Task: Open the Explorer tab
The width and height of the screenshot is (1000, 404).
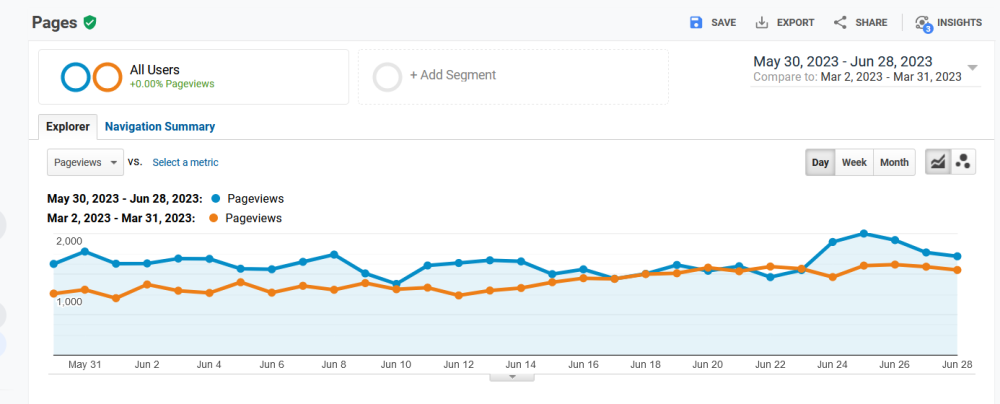Action: (x=68, y=127)
